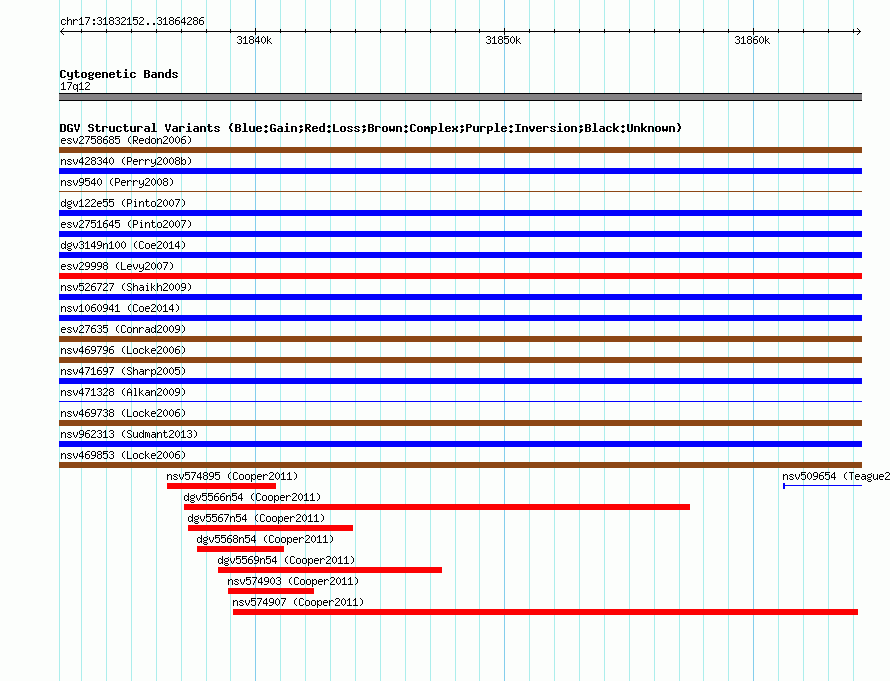Select the red dgv5568n54 loss bar

[x=240, y=549]
